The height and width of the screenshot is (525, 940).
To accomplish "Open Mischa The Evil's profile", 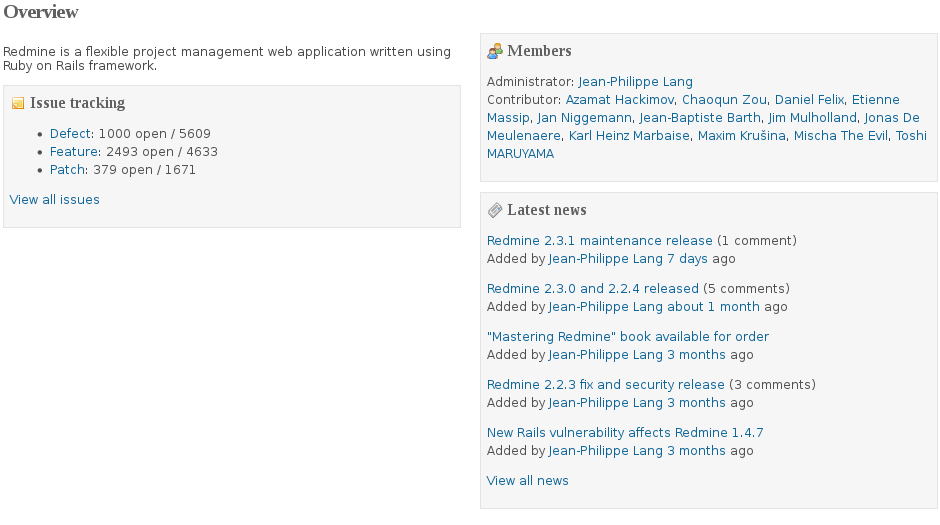I will 840,136.
